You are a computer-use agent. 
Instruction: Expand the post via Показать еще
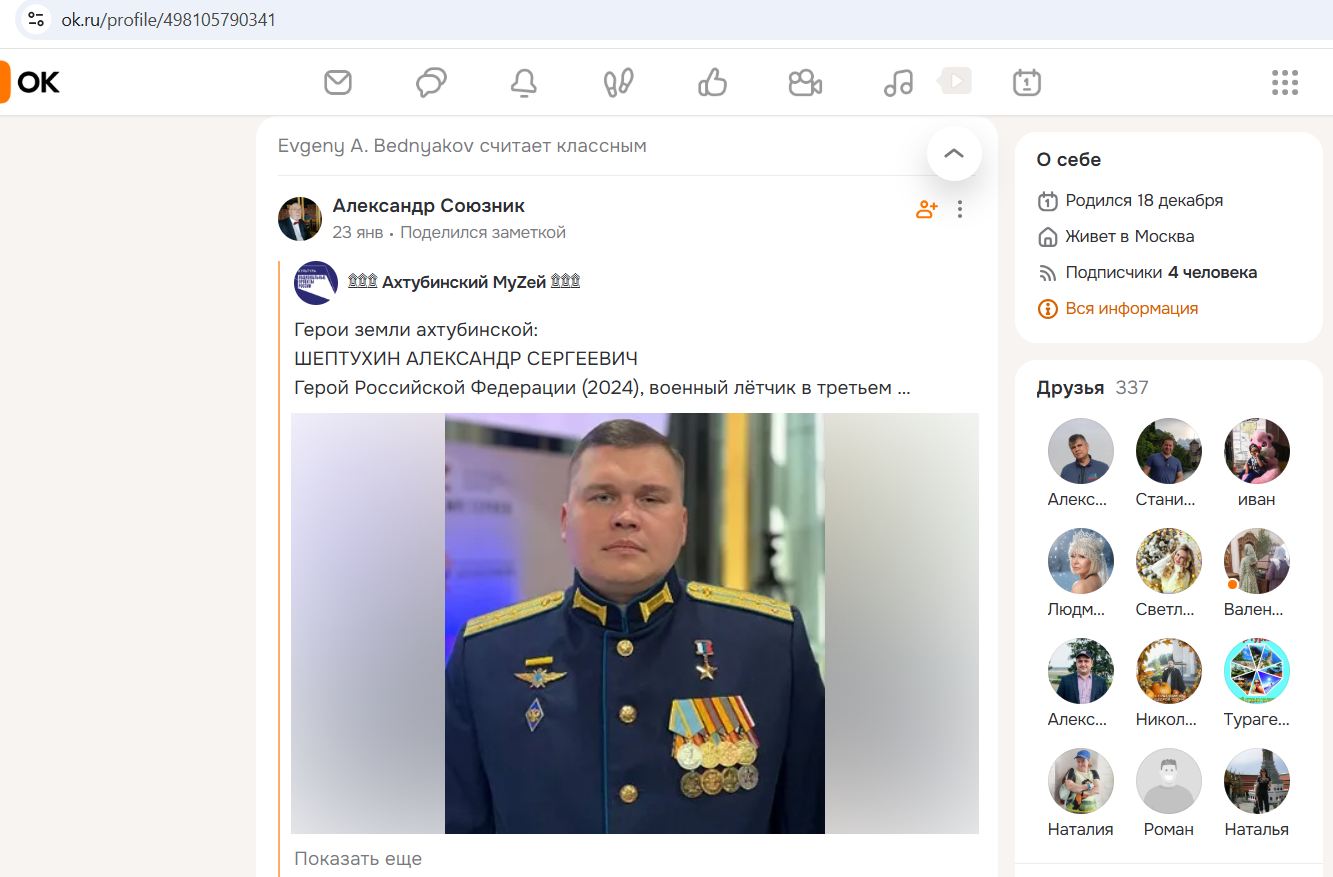[358, 858]
